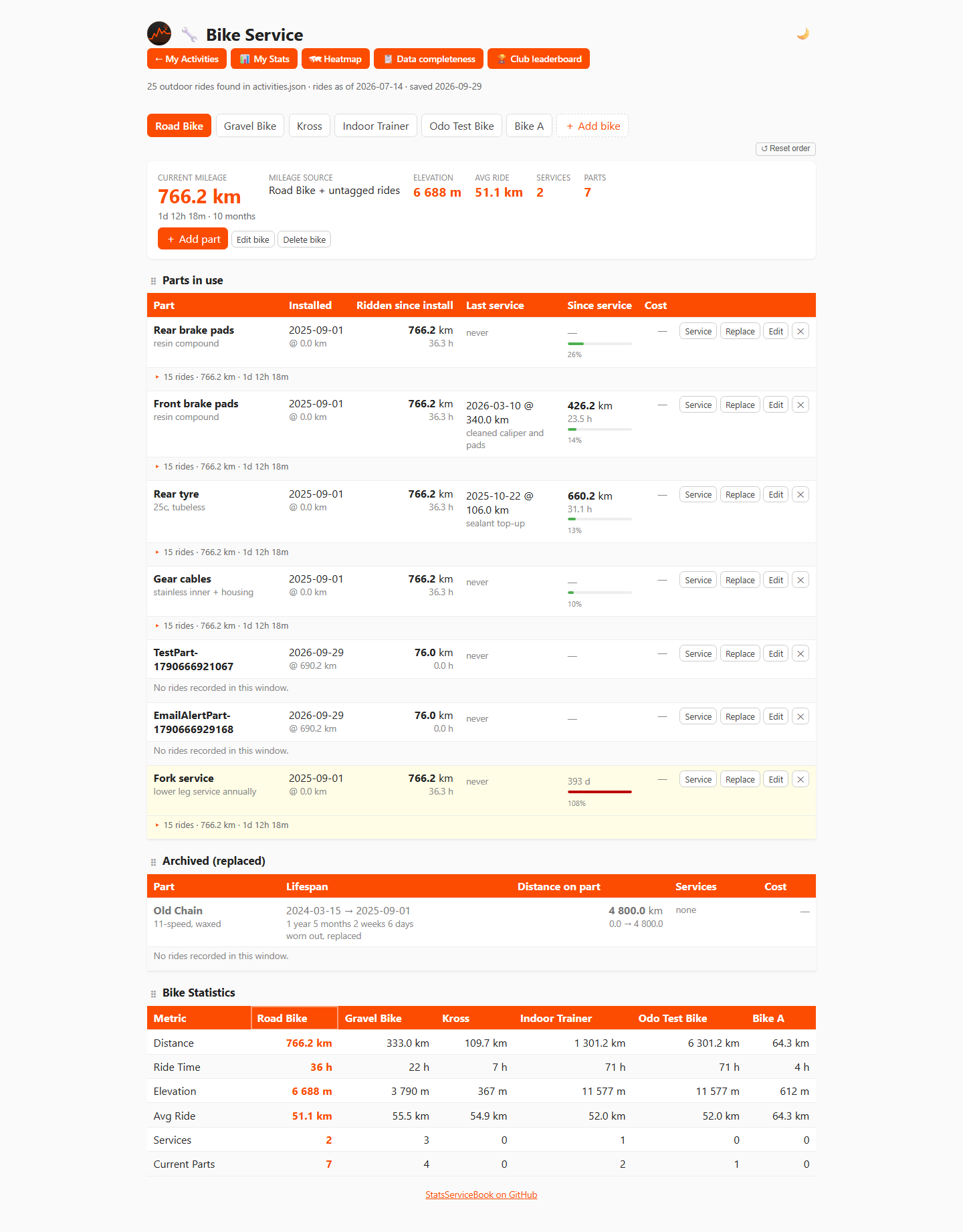Grab the Archived (replaced) drag handle icon

153,862
